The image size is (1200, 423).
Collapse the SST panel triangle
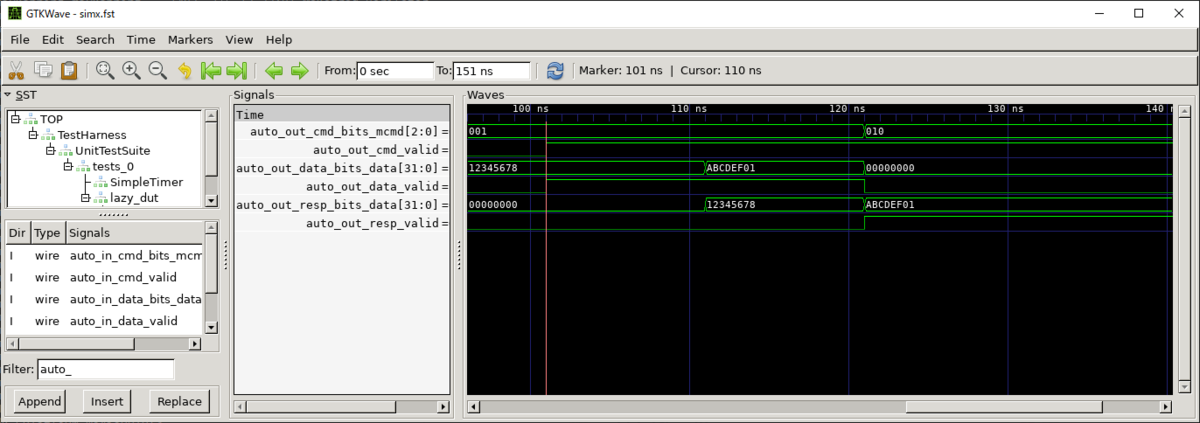(x=8, y=95)
